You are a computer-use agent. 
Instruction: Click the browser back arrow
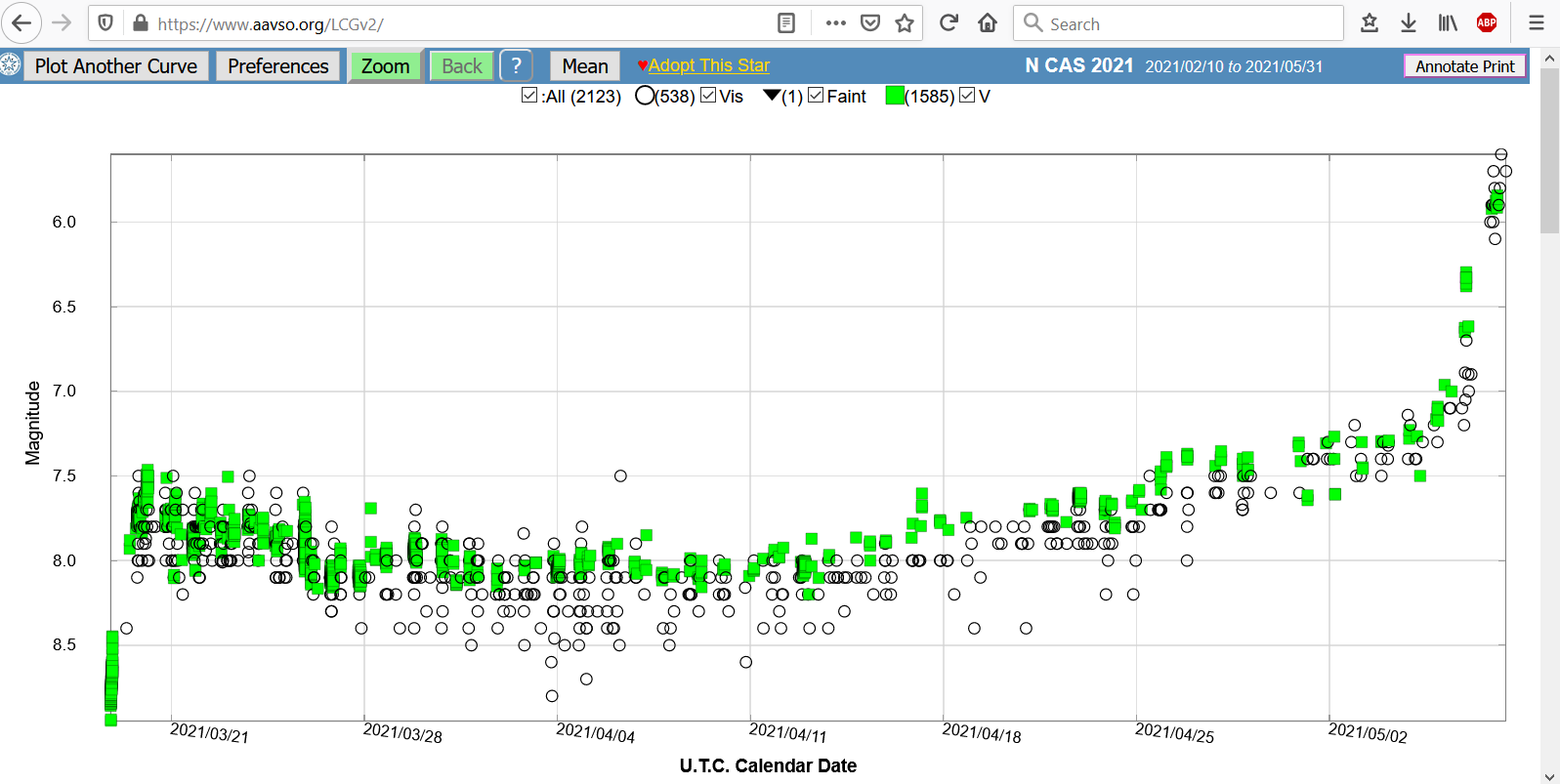point(21,23)
